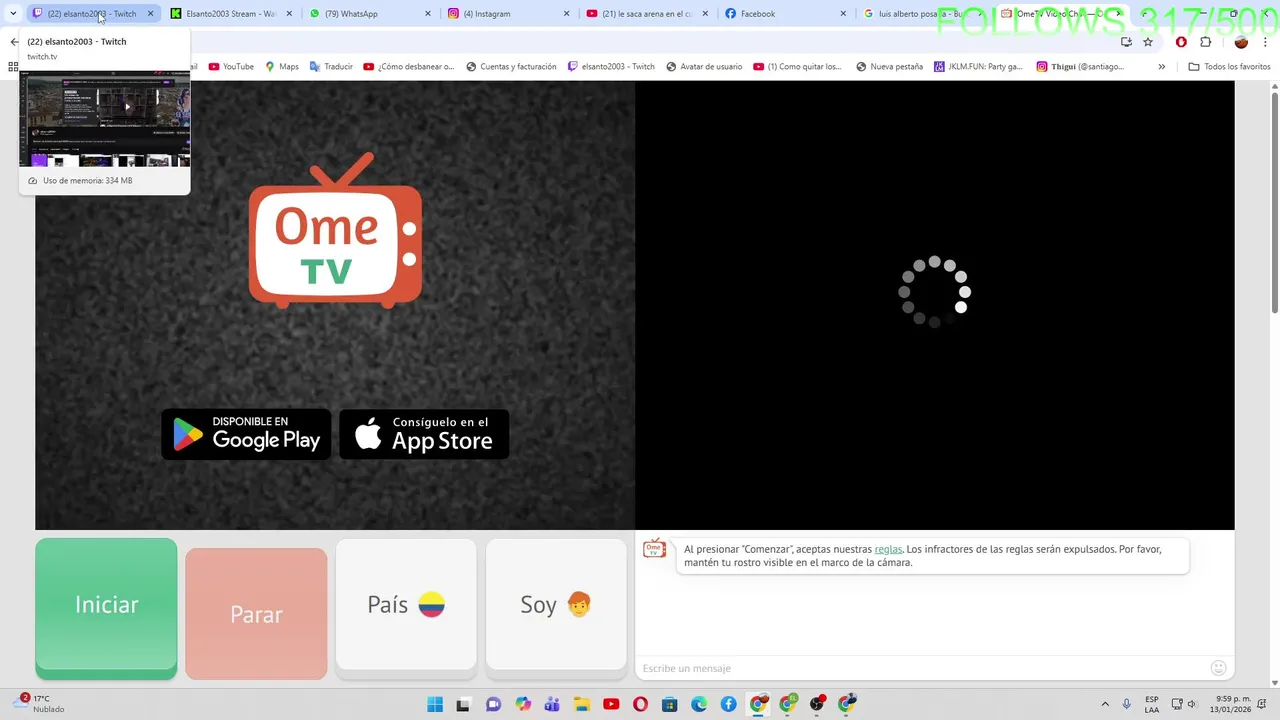Click the Twitch tab preview thumbnail
This screenshot has height=720, width=1280.
[104, 118]
